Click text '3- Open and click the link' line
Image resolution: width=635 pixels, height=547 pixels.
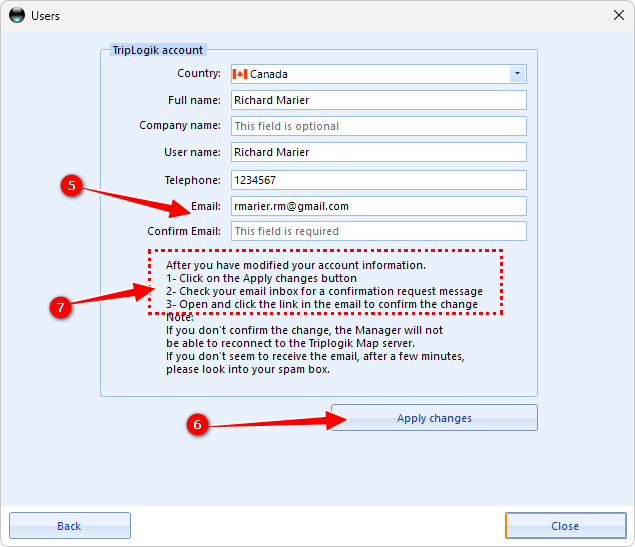coord(322,304)
